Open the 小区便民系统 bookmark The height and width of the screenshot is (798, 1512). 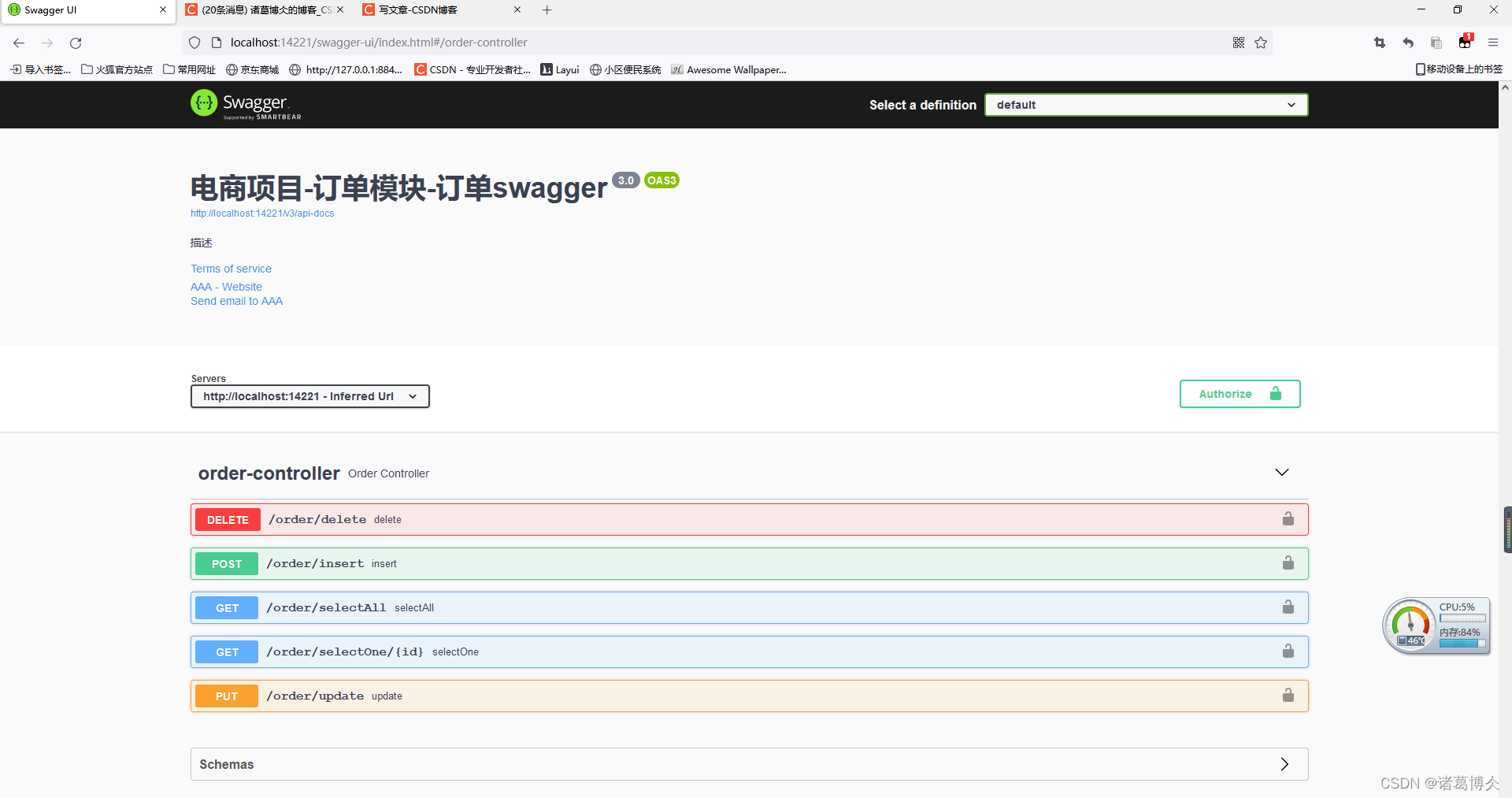click(x=625, y=69)
